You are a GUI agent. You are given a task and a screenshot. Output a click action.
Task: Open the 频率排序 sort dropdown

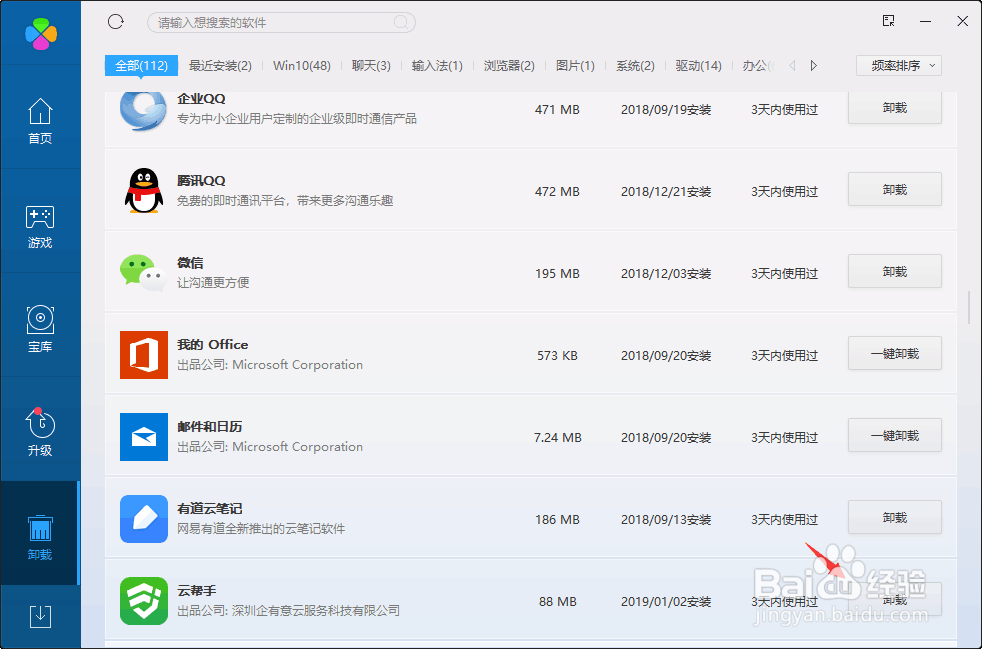tap(899, 65)
